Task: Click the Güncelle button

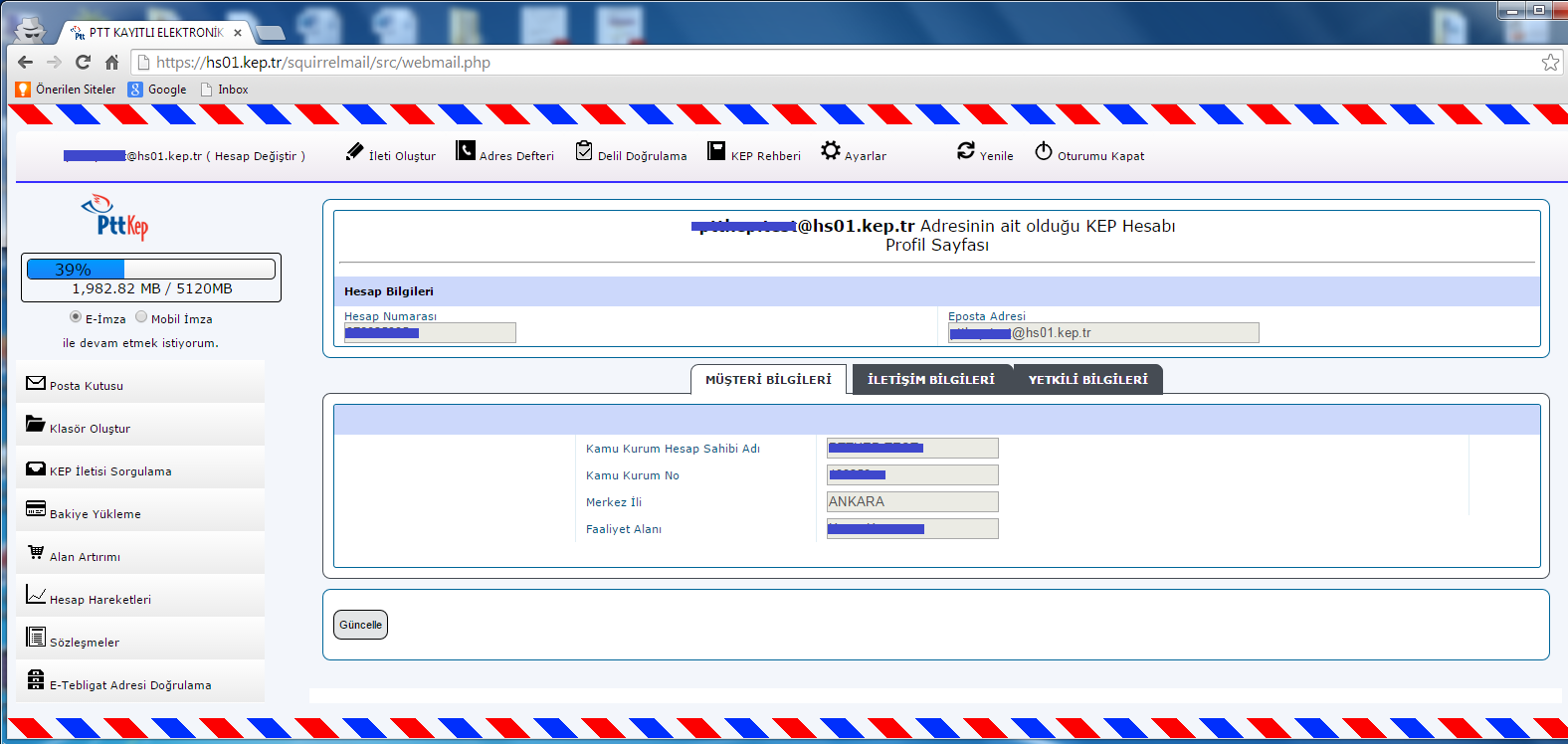Action: [360, 625]
